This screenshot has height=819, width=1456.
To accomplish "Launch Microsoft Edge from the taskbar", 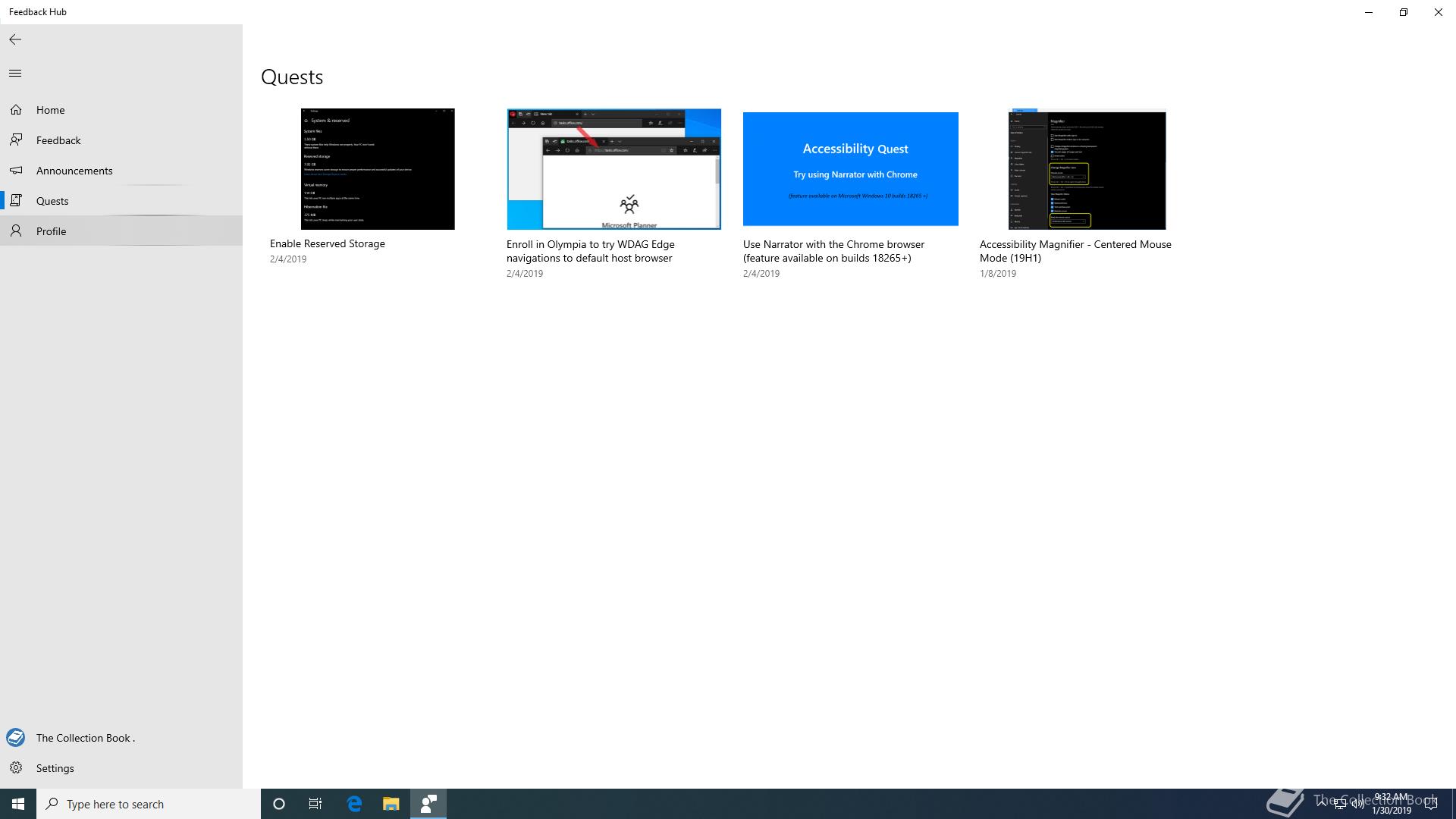I will coord(354,804).
